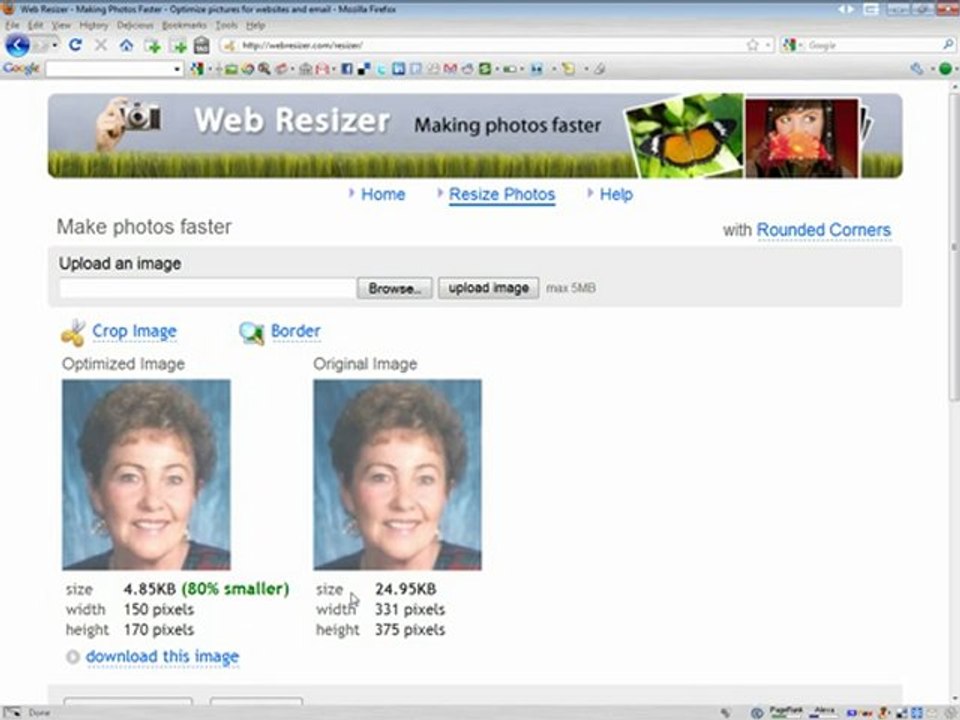The height and width of the screenshot is (720, 960).
Task: Click the magnifier icon in Google search box
Action: click(x=947, y=45)
